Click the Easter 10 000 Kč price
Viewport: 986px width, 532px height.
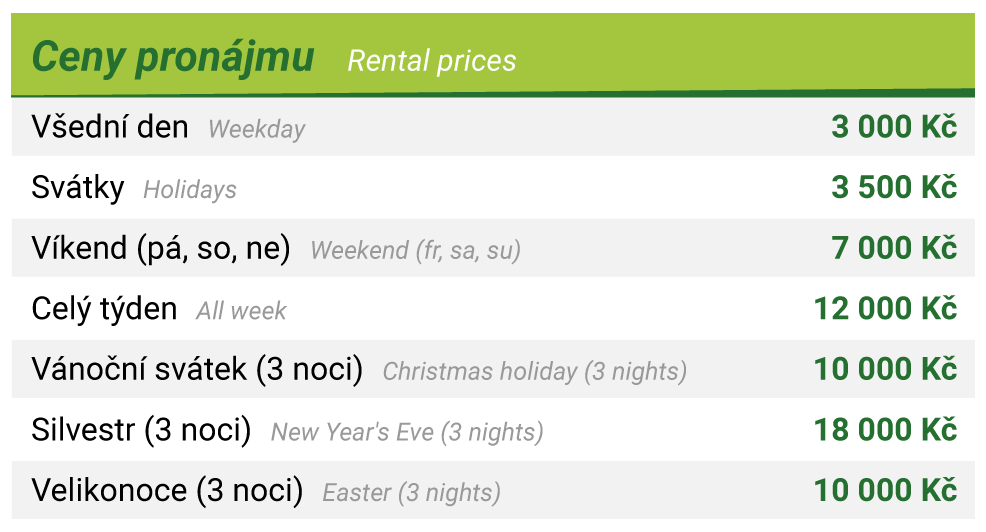pos(885,490)
